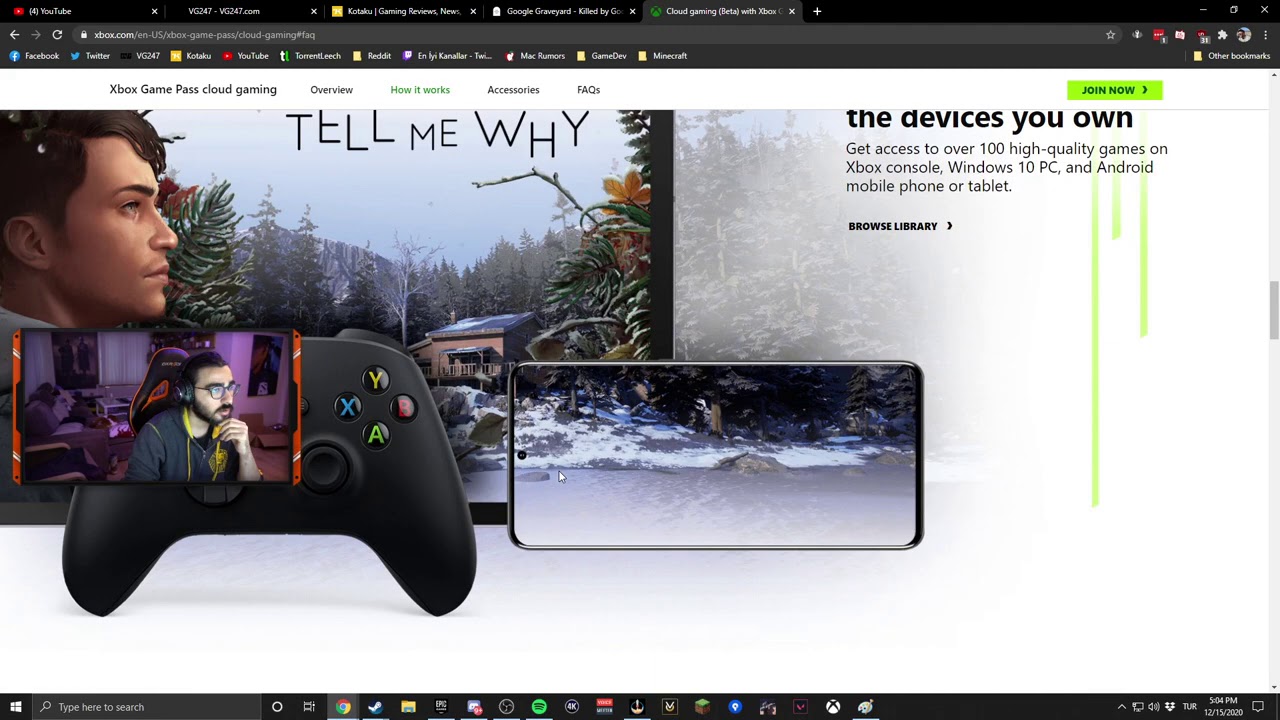Follow the BROWSE LIBRARY link
Screen dimensions: 1280x720
click(900, 226)
